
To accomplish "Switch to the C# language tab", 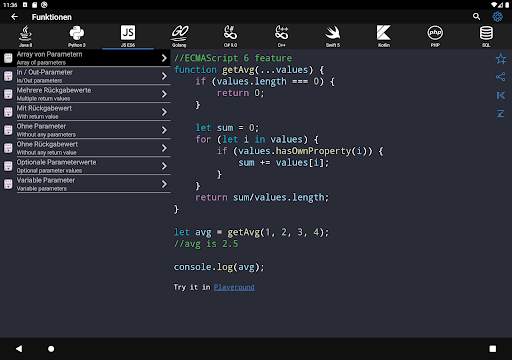I will pyautogui.click(x=230, y=36).
